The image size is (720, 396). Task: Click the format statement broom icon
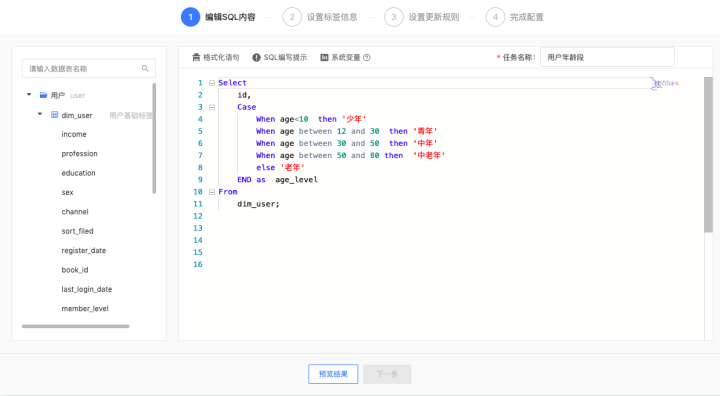click(x=196, y=57)
